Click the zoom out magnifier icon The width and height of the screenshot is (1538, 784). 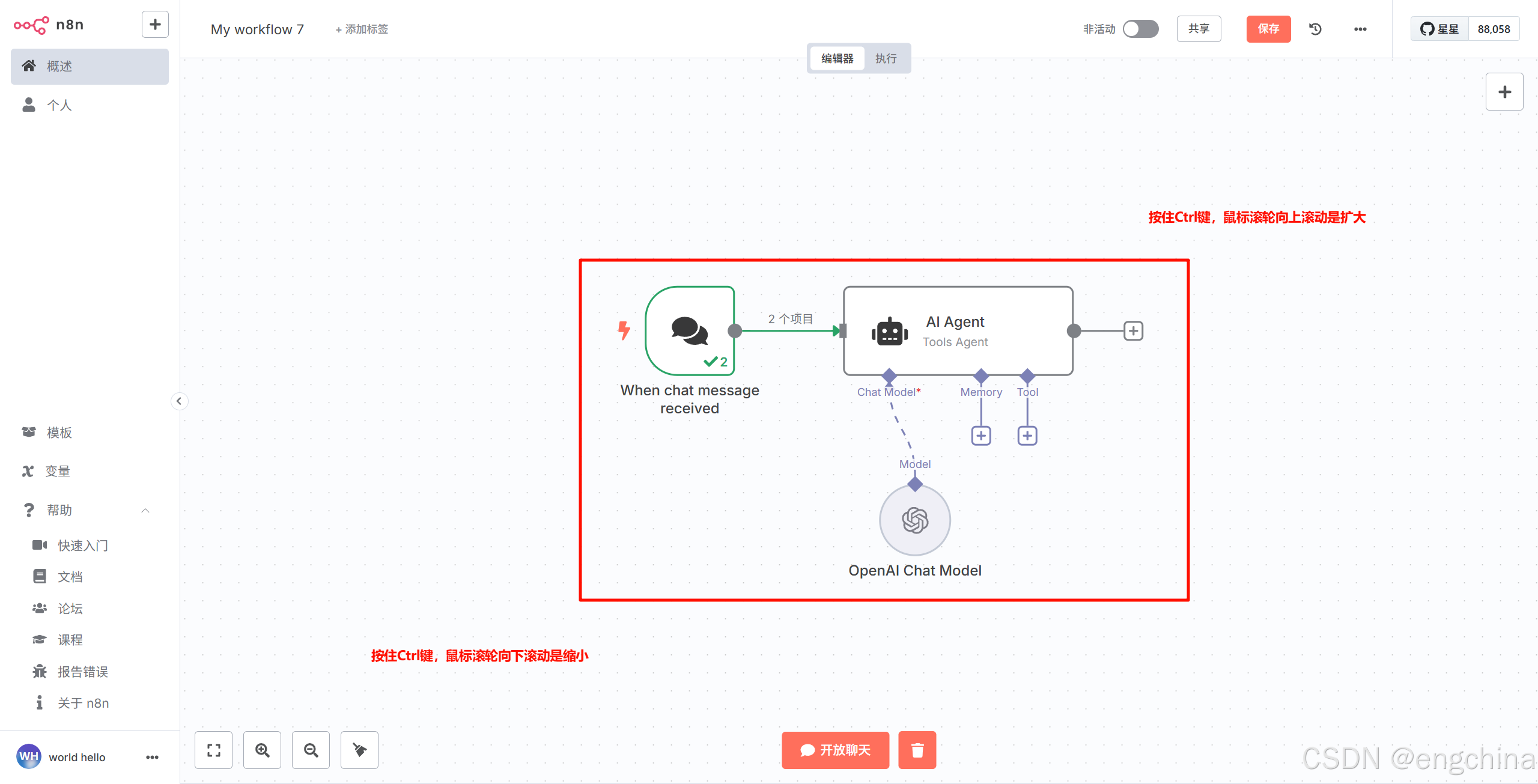(x=311, y=750)
